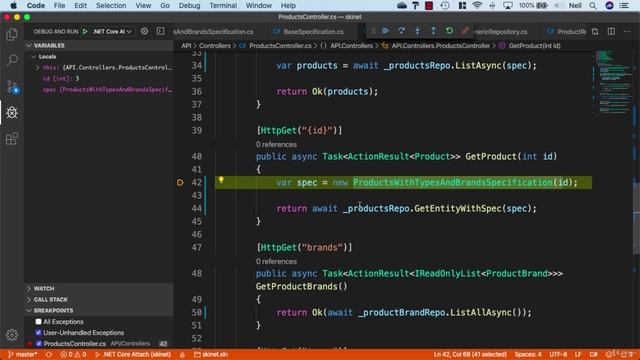The image size is (640, 360).
Task: Open the Debug menu
Action: pos(189,6)
